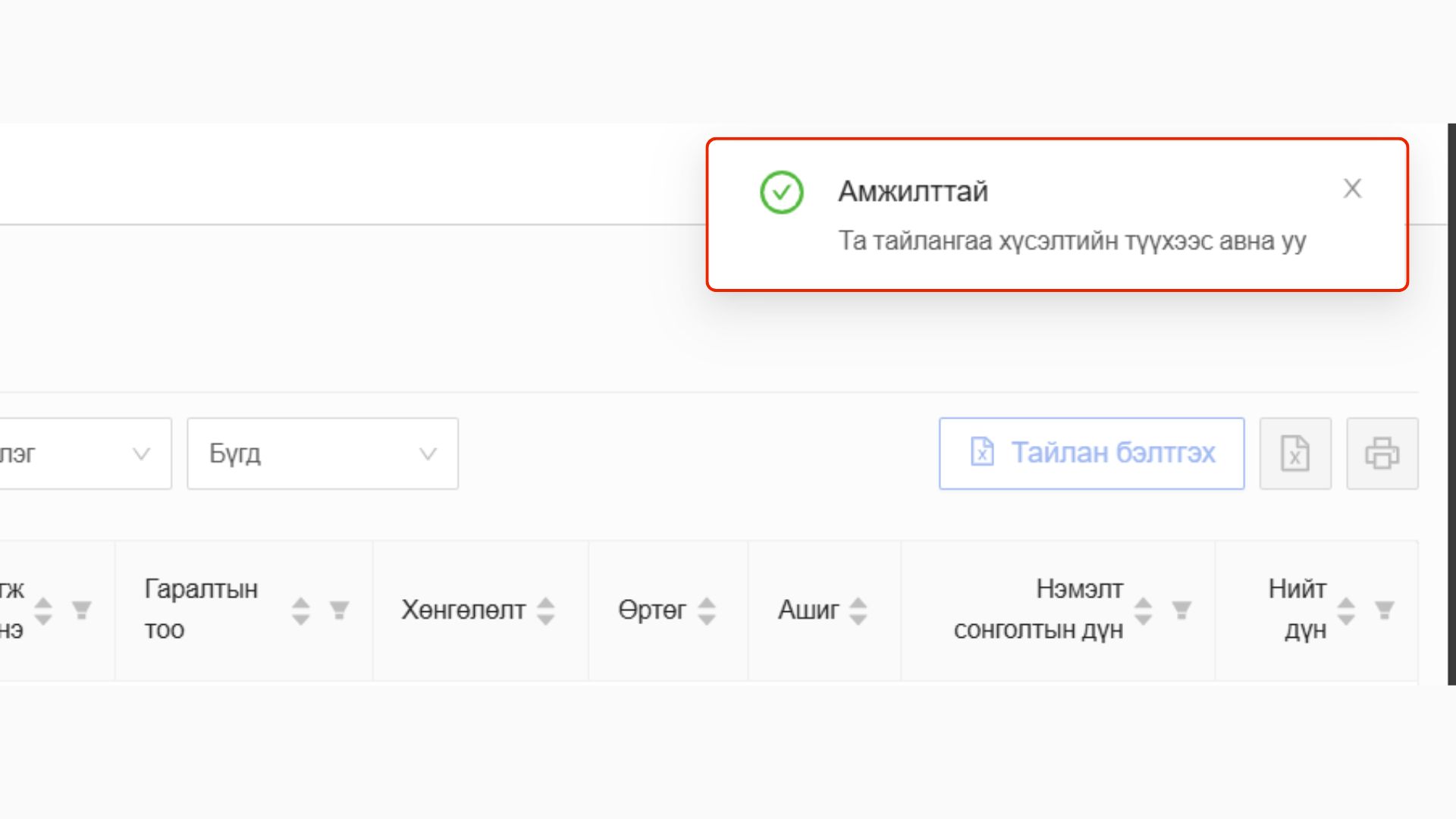1456x819 pixels.
Task: Click the Ашиг column header text
Action: [808, 610]
